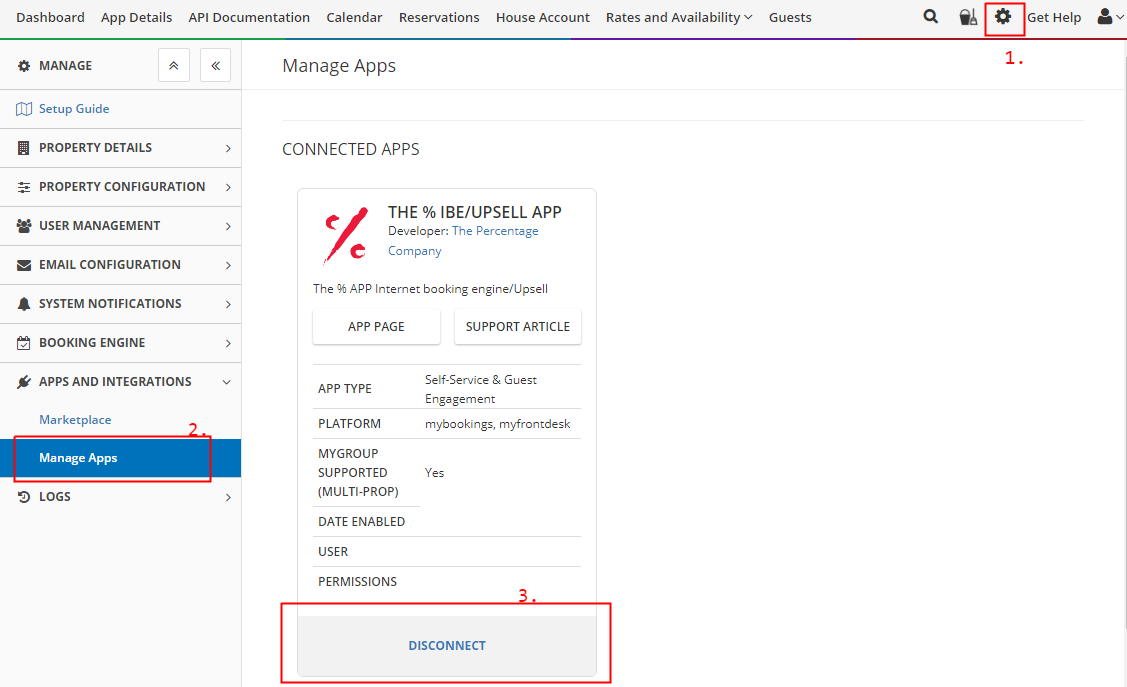Open Guests menu item

click(x=790, y=17)
